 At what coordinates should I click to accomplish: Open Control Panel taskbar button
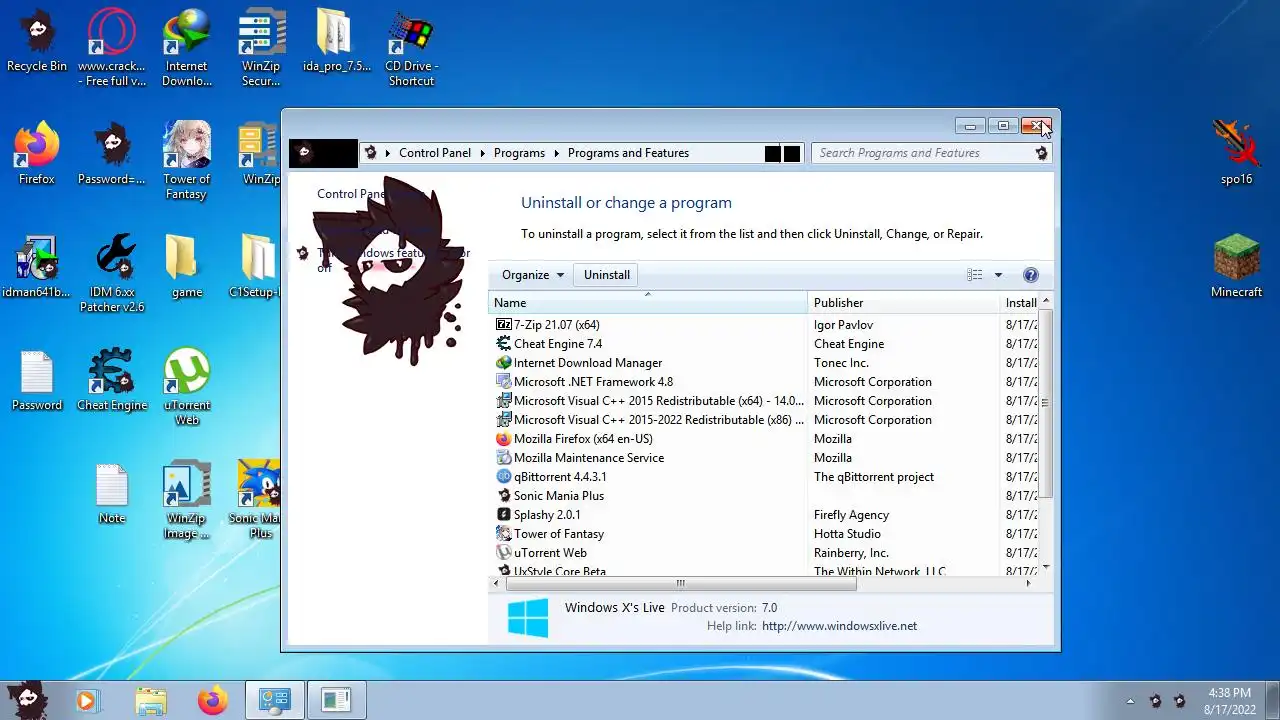click(x=274, y=701)
